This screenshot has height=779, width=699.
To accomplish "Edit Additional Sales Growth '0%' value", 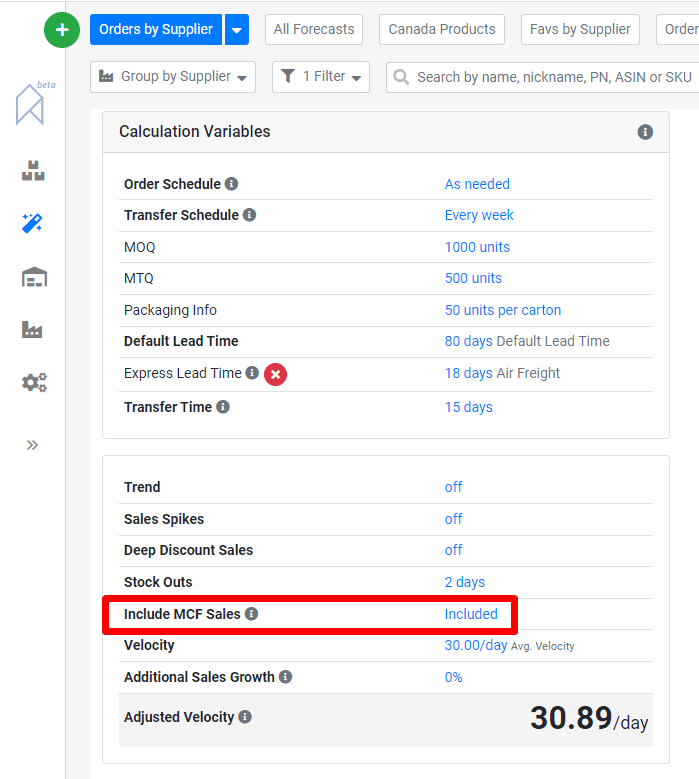I will point(453,677).
